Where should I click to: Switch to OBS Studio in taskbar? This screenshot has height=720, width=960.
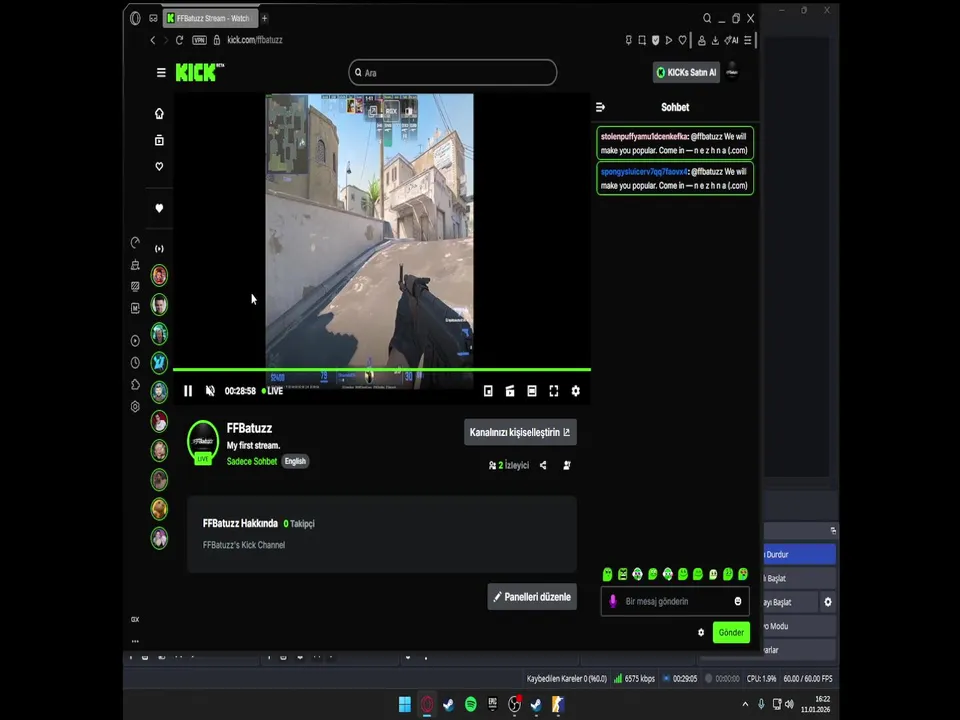(x=514, y=705)
